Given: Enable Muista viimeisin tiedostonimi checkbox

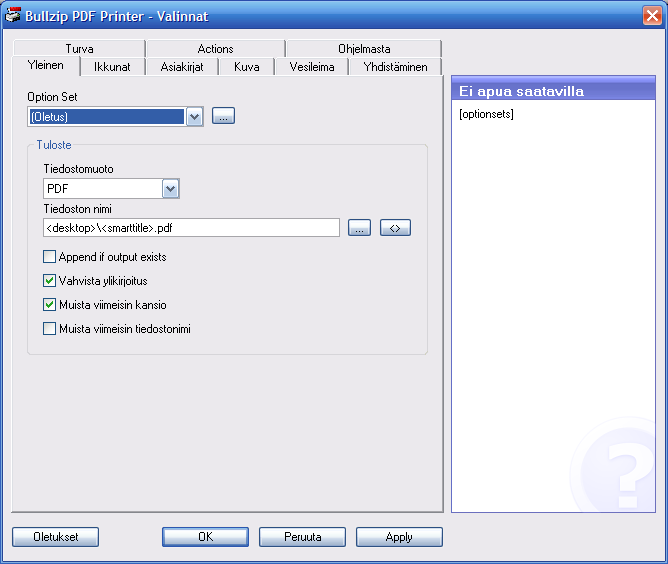Looking at the screenshot, I should pos(49,328).
